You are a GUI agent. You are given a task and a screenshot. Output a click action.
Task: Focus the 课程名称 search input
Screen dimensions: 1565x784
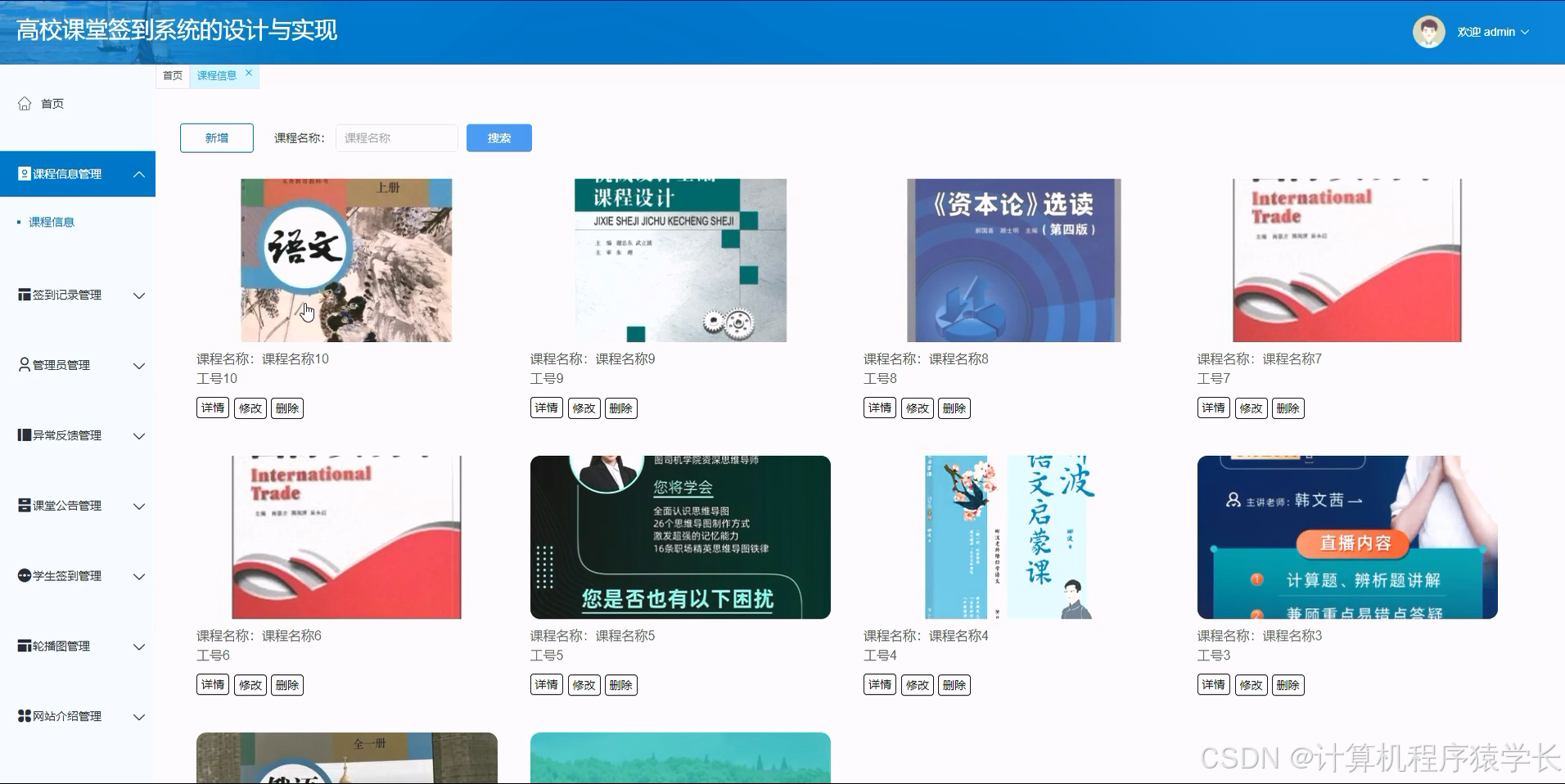(x=397, y=138)
